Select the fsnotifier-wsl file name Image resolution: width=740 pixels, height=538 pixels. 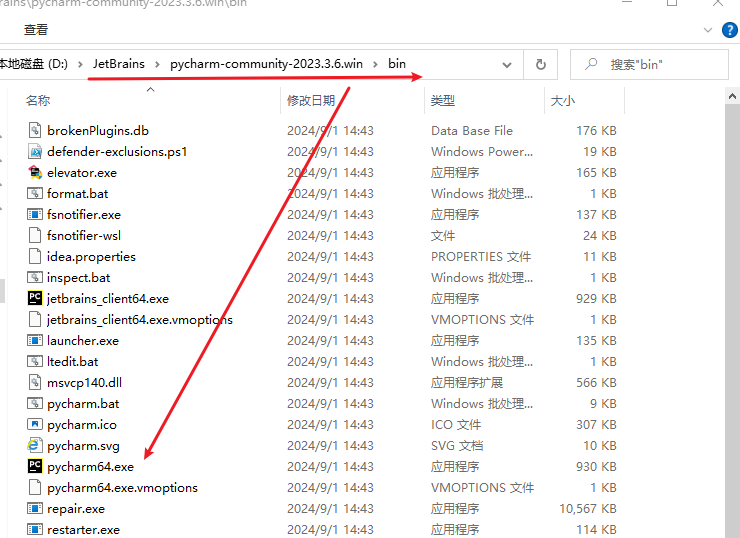[84, 235]
